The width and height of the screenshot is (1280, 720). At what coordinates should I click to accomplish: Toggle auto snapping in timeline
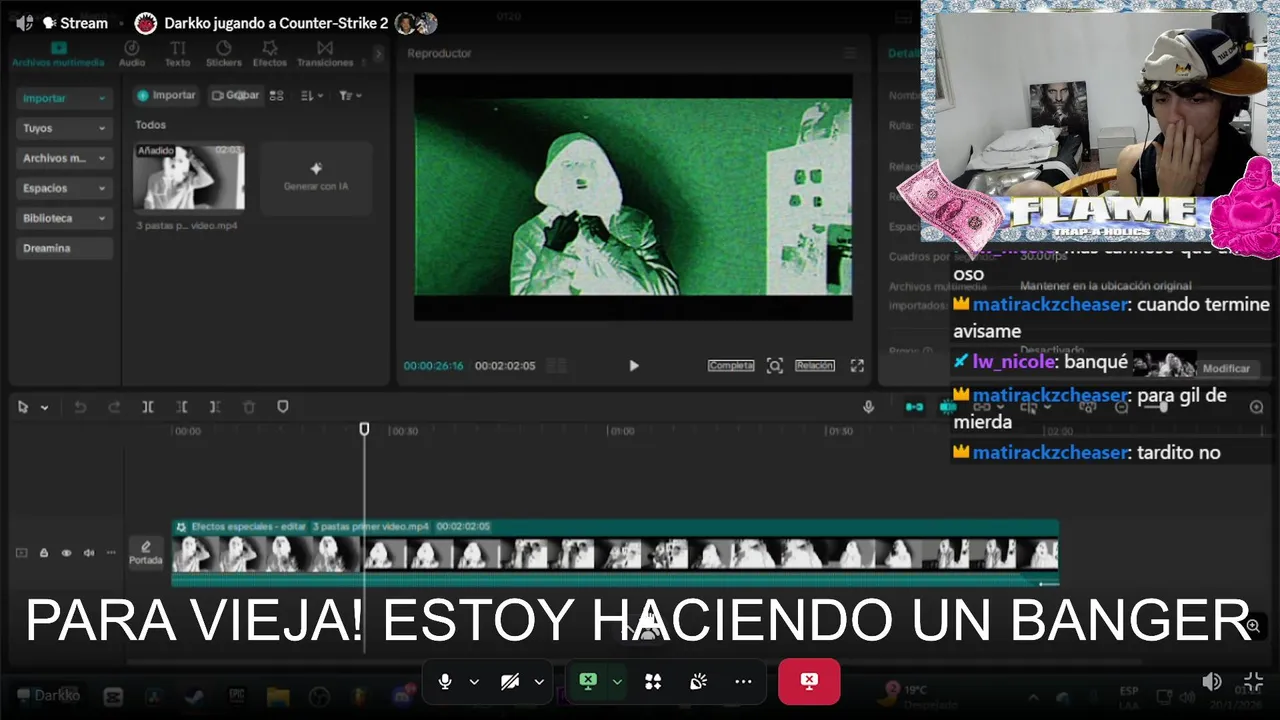pyautogui.click(x=948, y=407)
